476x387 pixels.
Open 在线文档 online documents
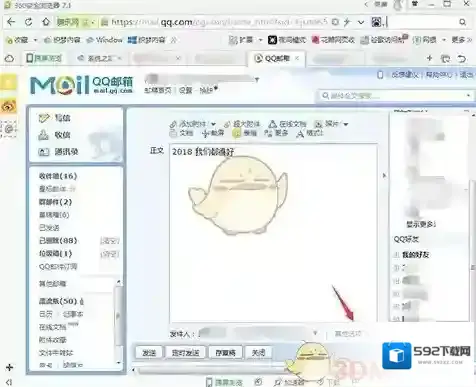point(52,327)
